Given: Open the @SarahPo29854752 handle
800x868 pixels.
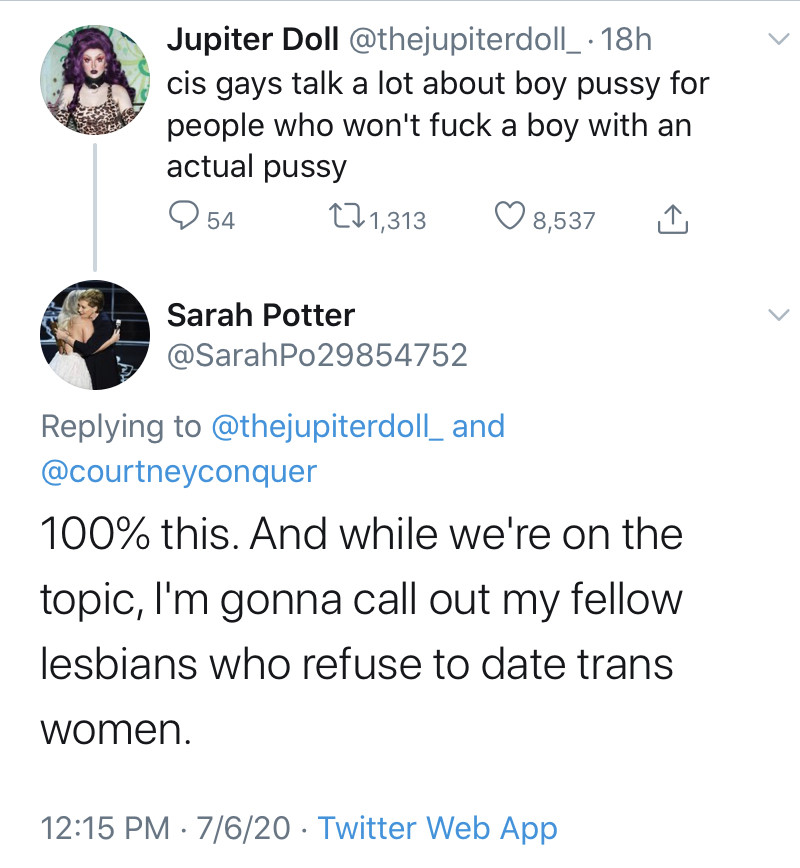Looking at the screenshot, I should [317, 355].
